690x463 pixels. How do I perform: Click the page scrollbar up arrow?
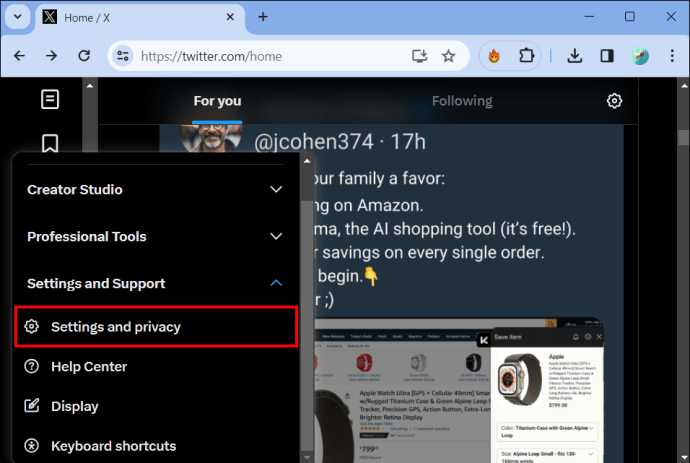click(x=684, y=85)
